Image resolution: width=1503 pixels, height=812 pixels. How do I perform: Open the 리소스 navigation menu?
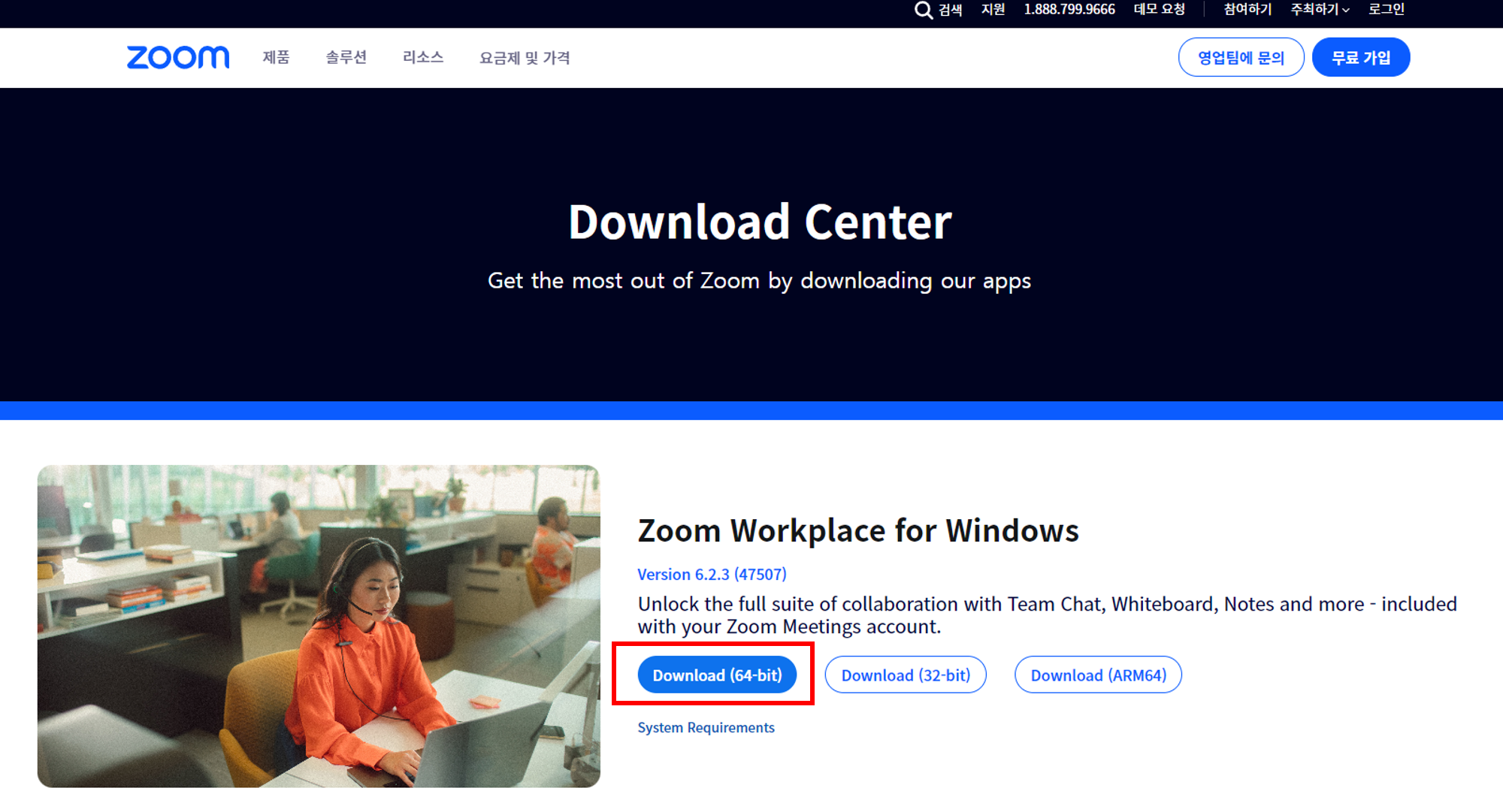coord(423,58)
